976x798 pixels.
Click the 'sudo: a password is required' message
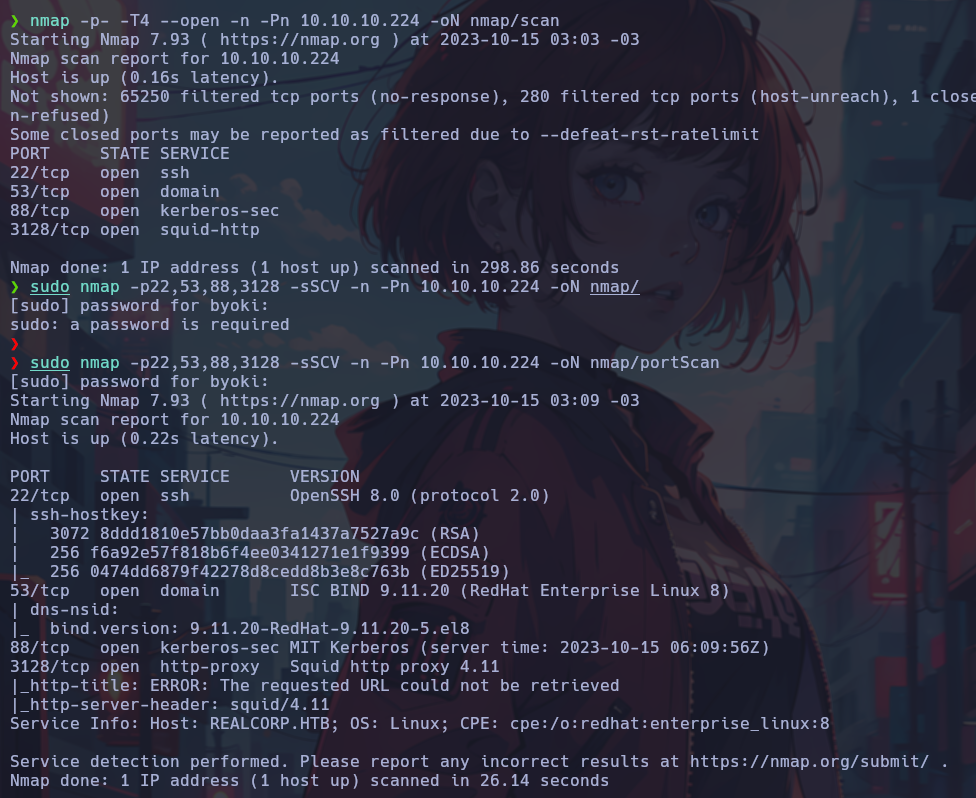coord(149,325)
